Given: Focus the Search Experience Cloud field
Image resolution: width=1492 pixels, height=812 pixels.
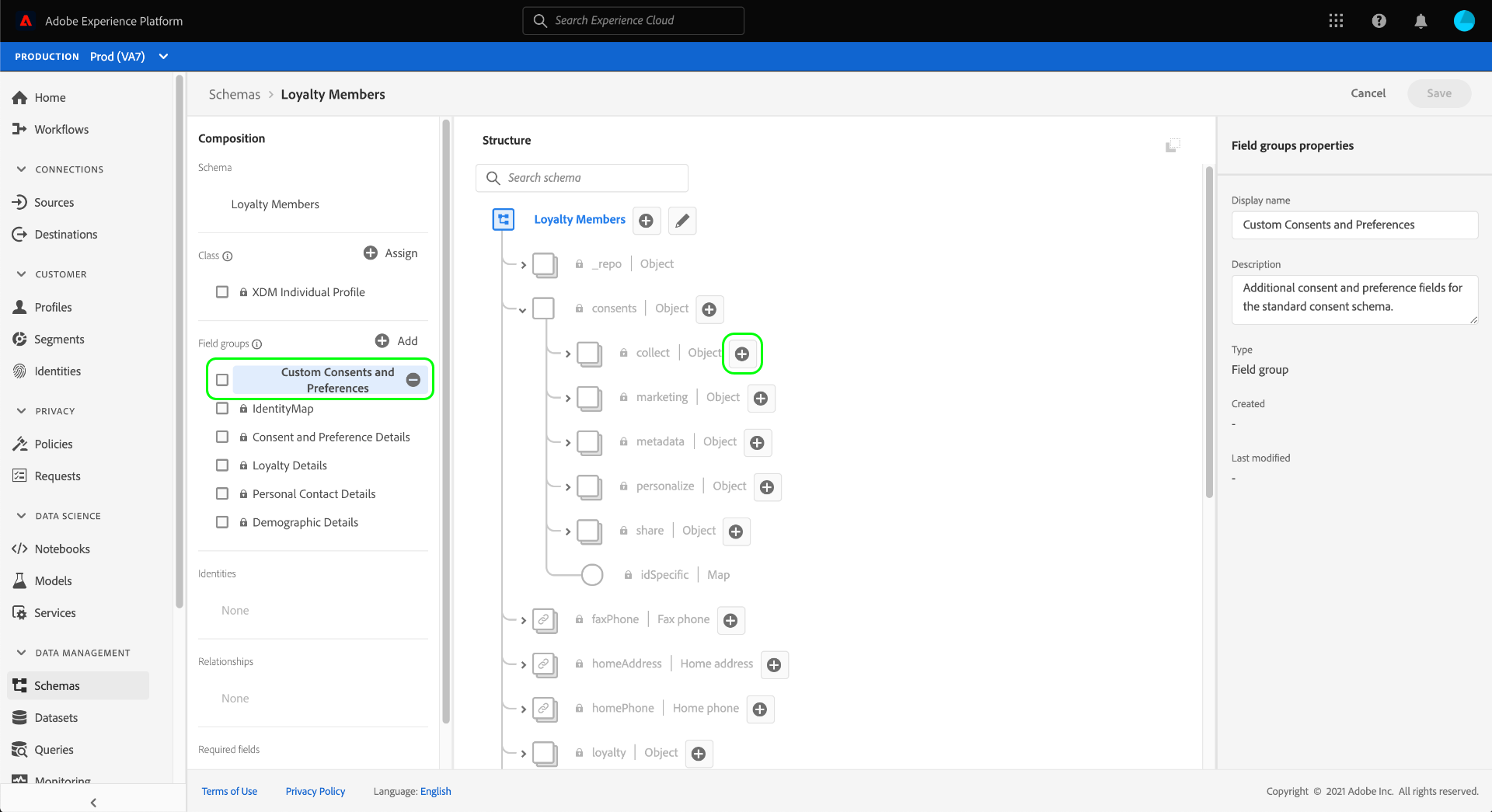Looking at the screenshot, I should (x=633, y=21).
